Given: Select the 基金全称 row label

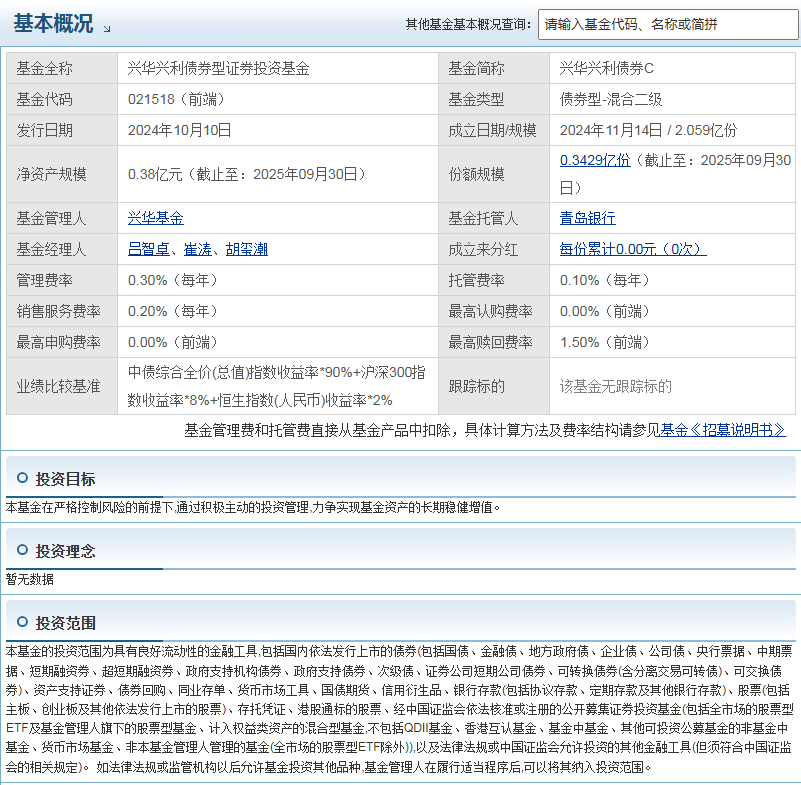Looking at the screenshot, I should [x=44, y=68].
